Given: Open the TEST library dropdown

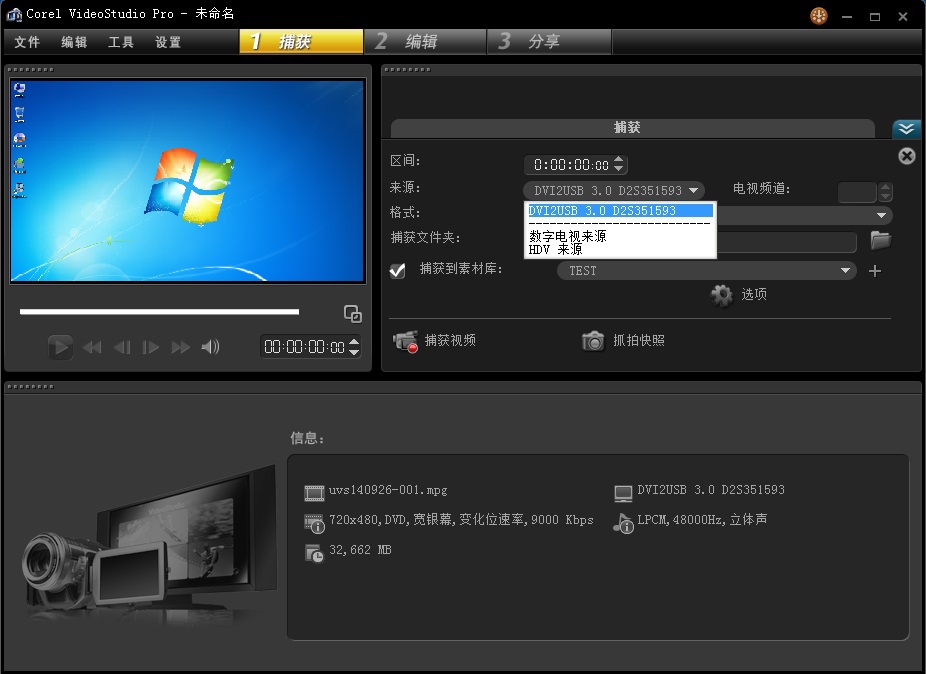Looking at the screenshot, I should [706, 271].
